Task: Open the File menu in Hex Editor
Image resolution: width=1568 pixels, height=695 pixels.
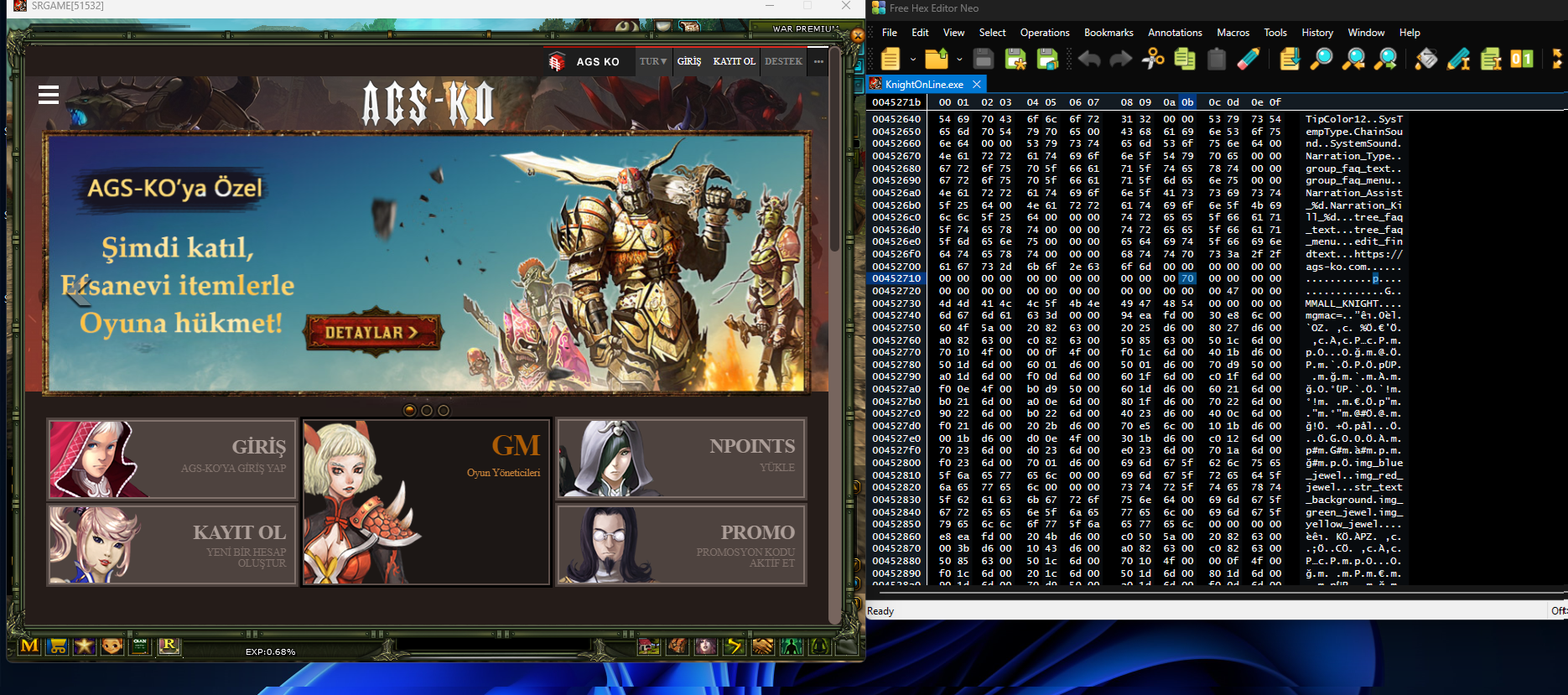Action: (x=890, y=33)
